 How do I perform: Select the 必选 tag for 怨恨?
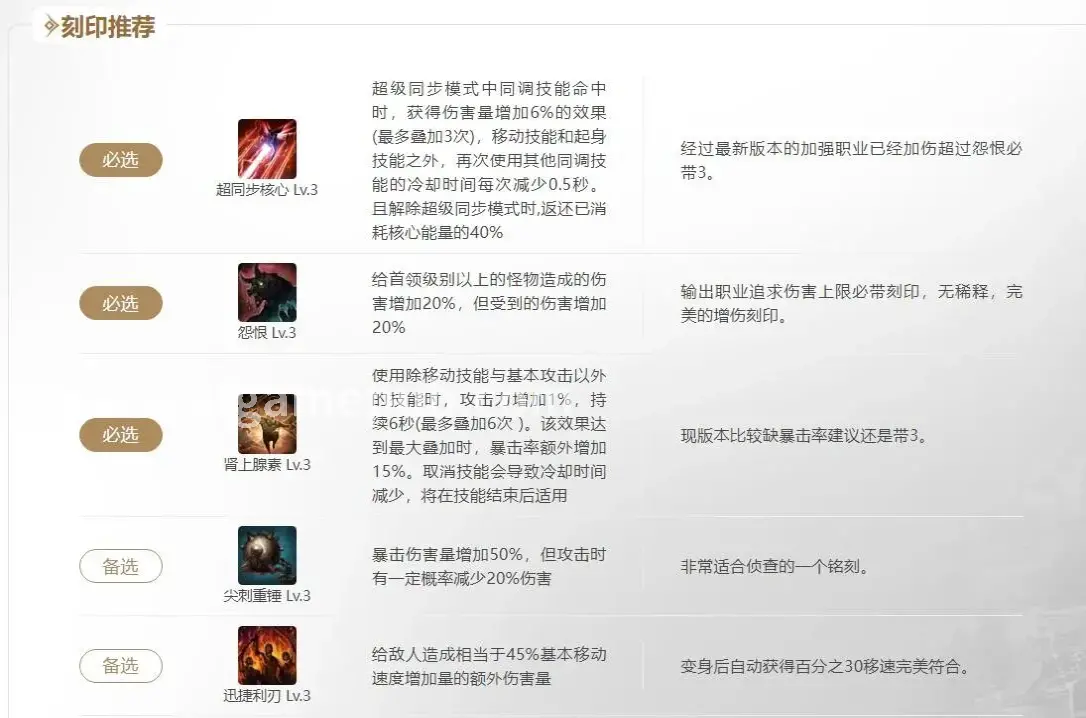(x=121, y=303)
